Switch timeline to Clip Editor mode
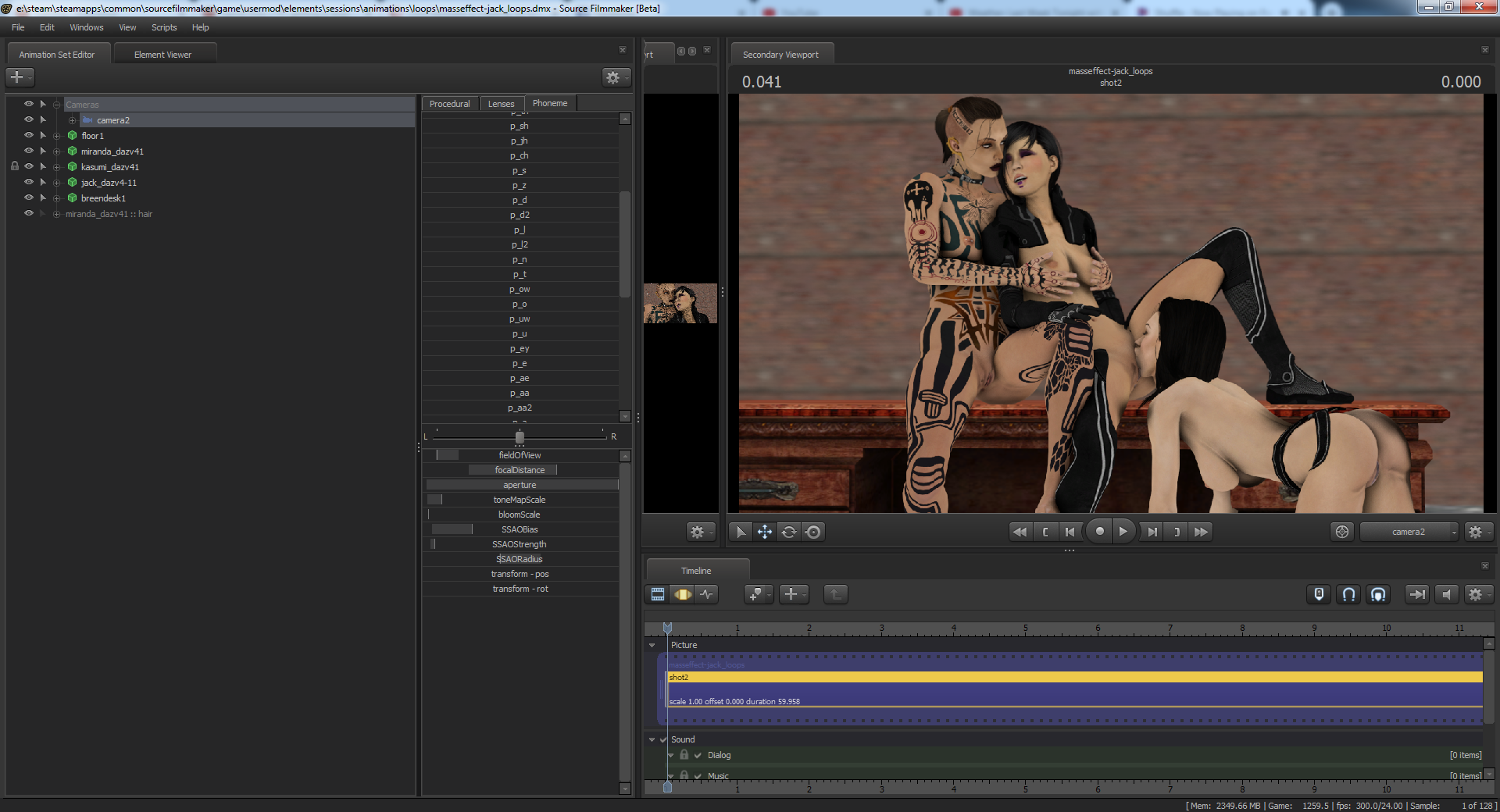Screen dimensions: 1500x812 [658, 594]
